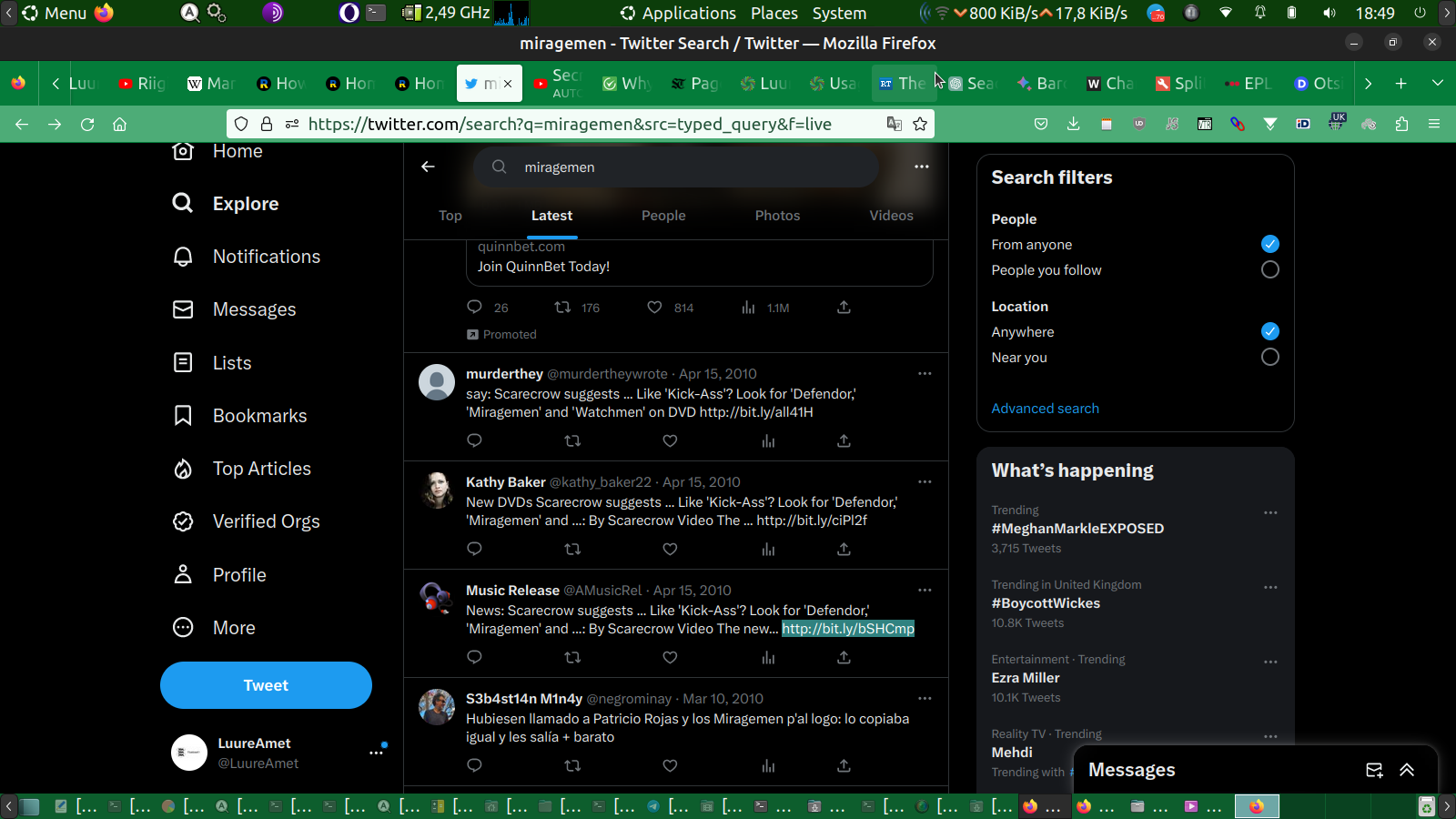Screen dimensions: 1456x819
Task: Click the panel volume speaker icon
Action: point(1330,13)
